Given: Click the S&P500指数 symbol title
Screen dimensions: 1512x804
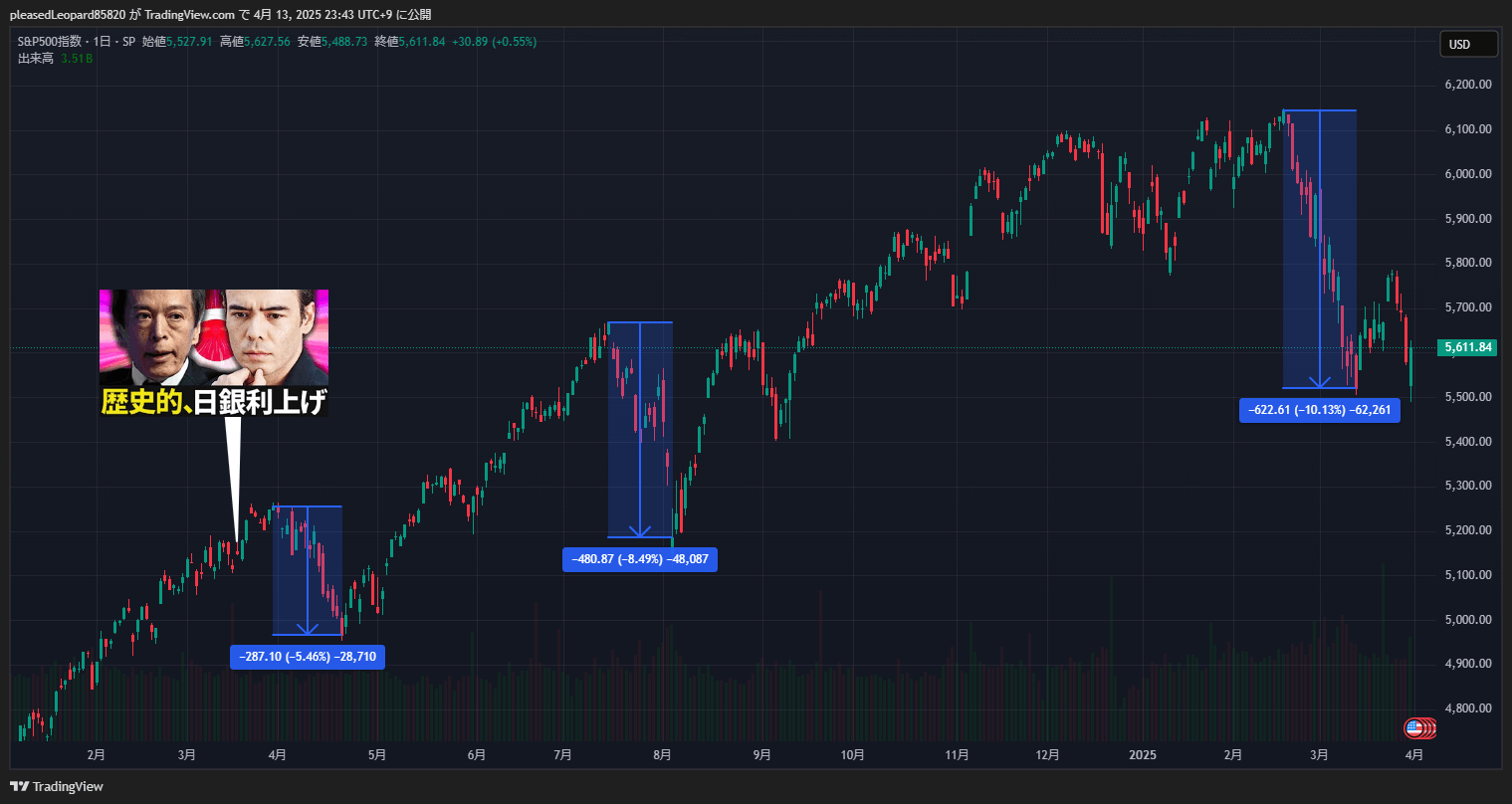Looking at the screenshot, I should coord(51,42).
